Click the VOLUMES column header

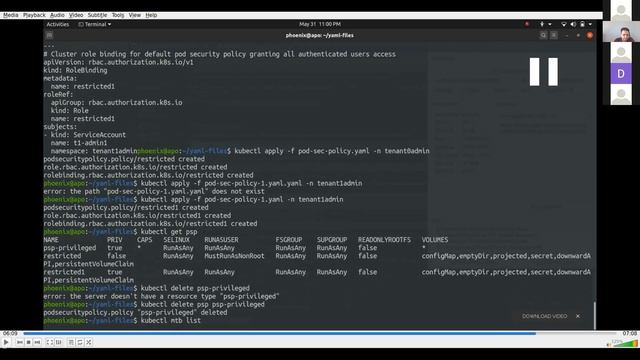coord(435,240)
